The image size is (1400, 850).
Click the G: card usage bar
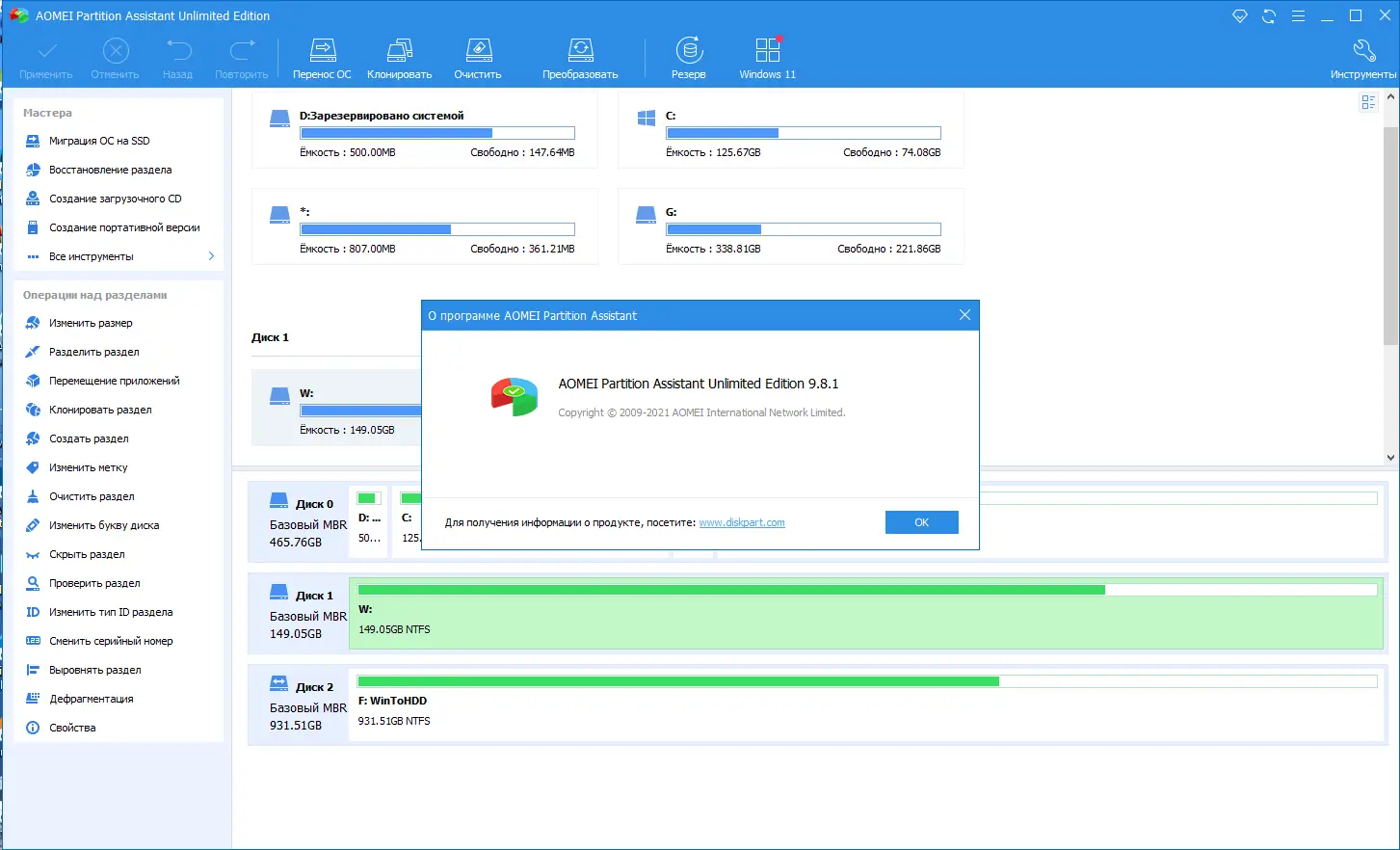(x=804, y=229)
